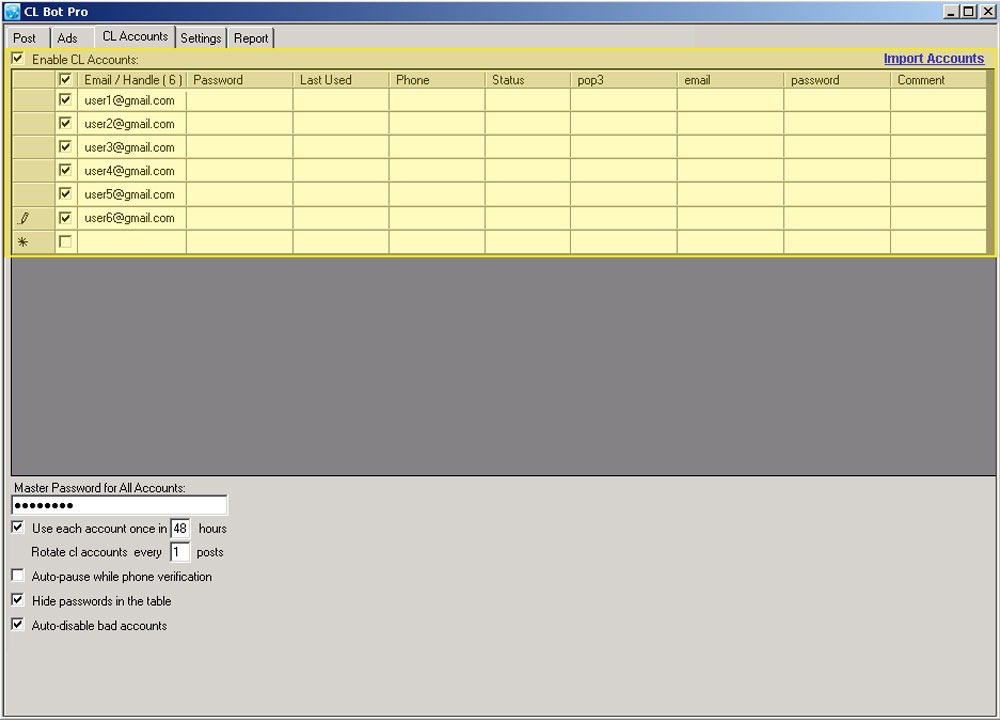Click the rotate posts field showing 1
Viewport: 1000px width, 720px height.
[180, 552]
